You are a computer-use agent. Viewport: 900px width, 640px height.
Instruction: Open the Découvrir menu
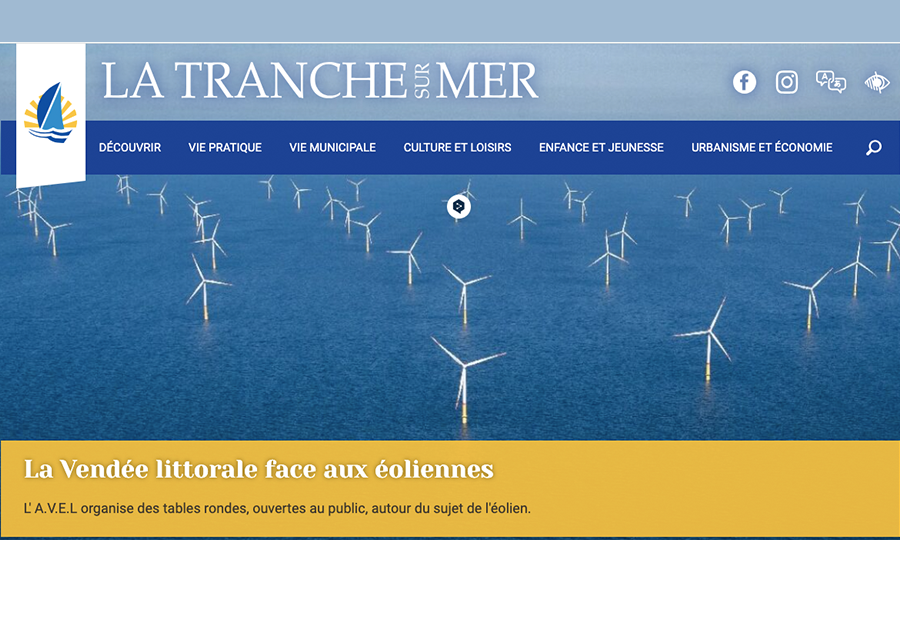tap(130, 148)
